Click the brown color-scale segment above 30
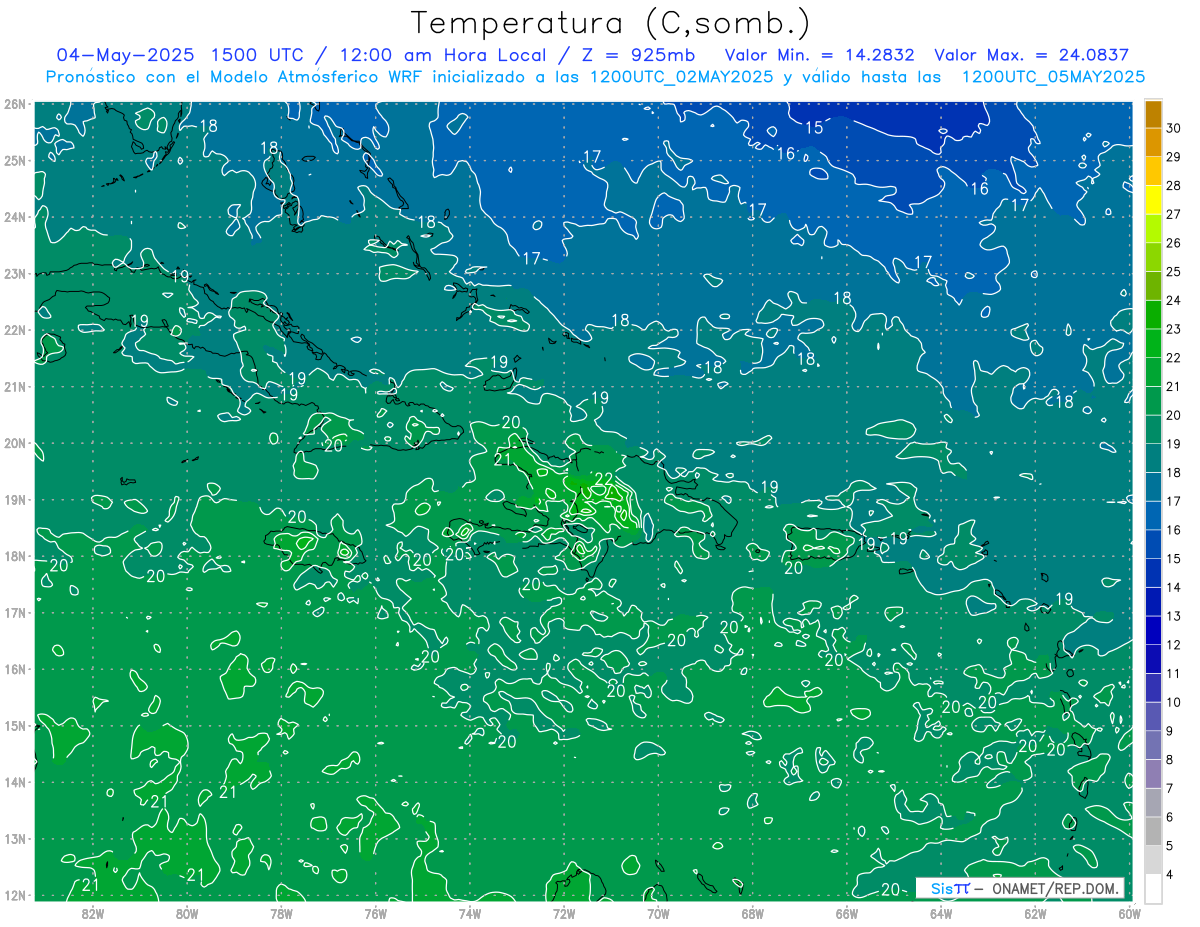1200x927 pixels. (1153, 114)
